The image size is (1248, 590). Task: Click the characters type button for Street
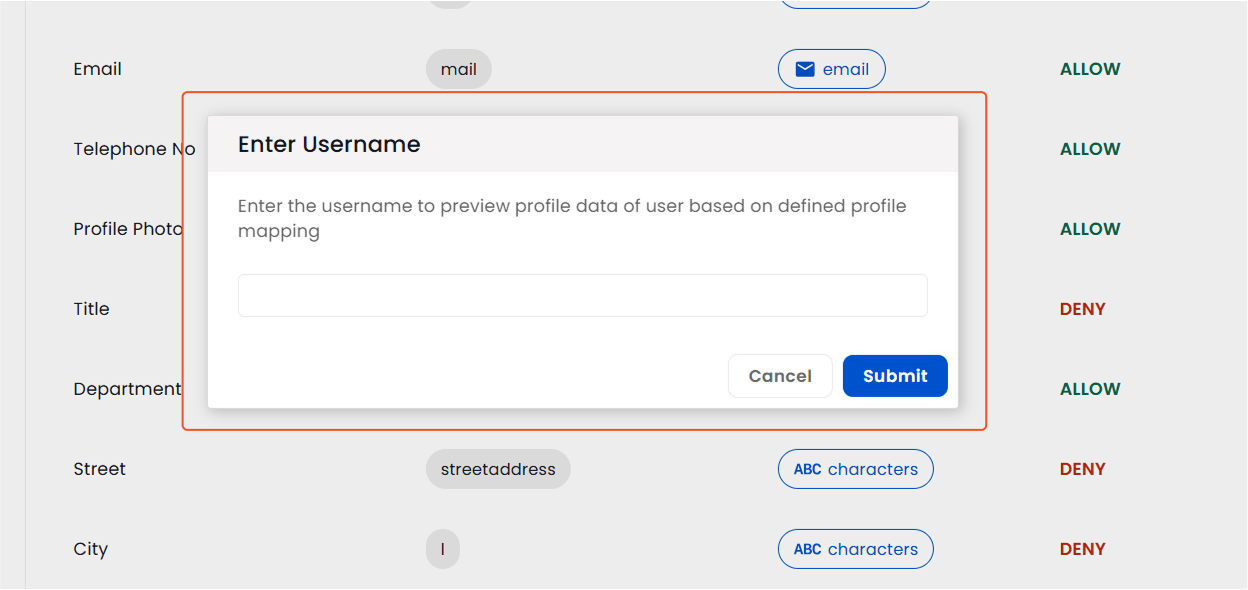click(x=855, y=469)
